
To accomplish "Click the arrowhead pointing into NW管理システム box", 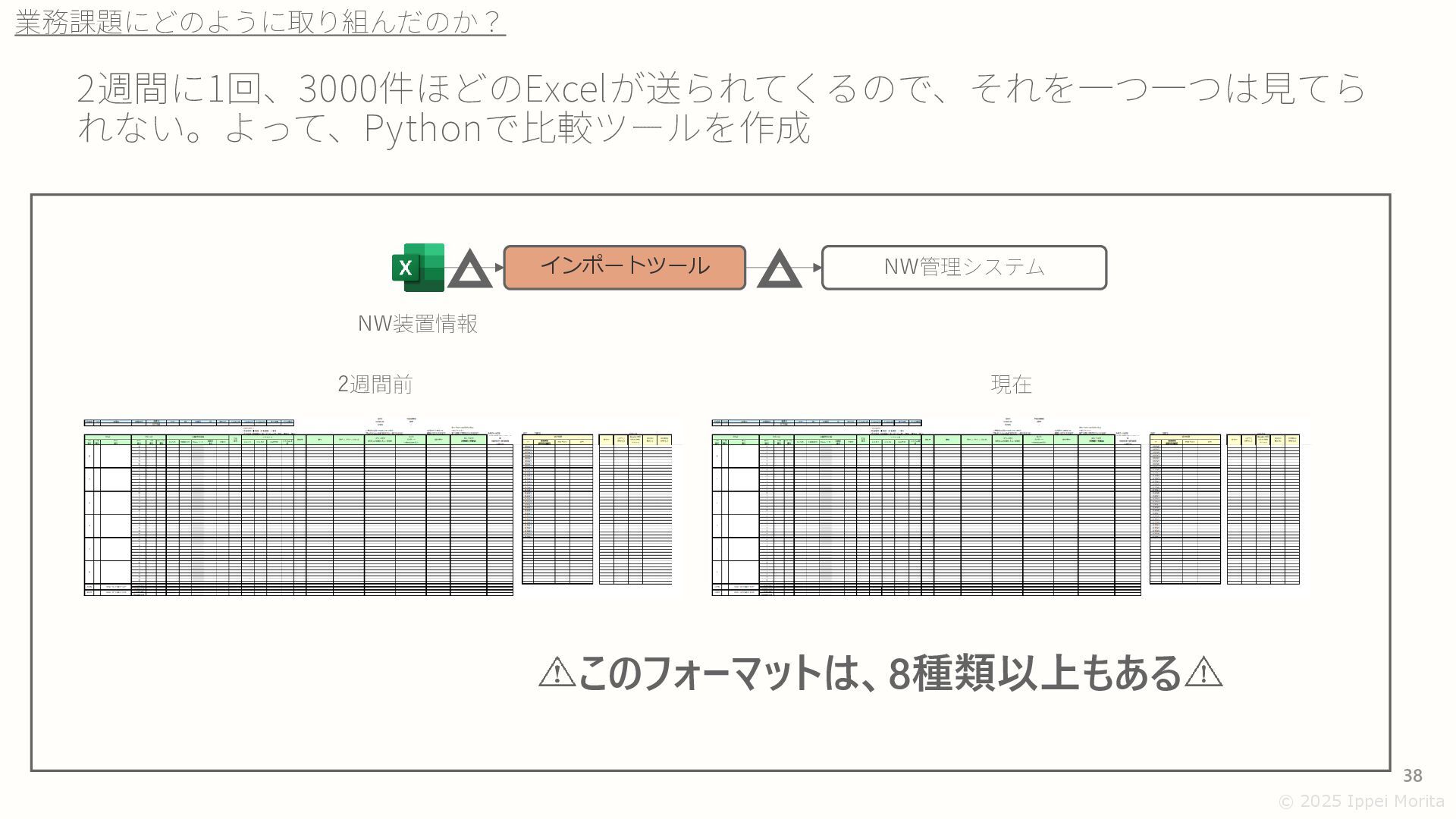I will (817, 268).
